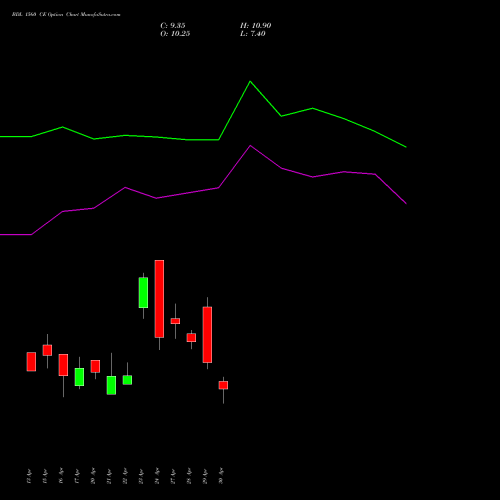Click the chart title text at top left

pos(66,15)
